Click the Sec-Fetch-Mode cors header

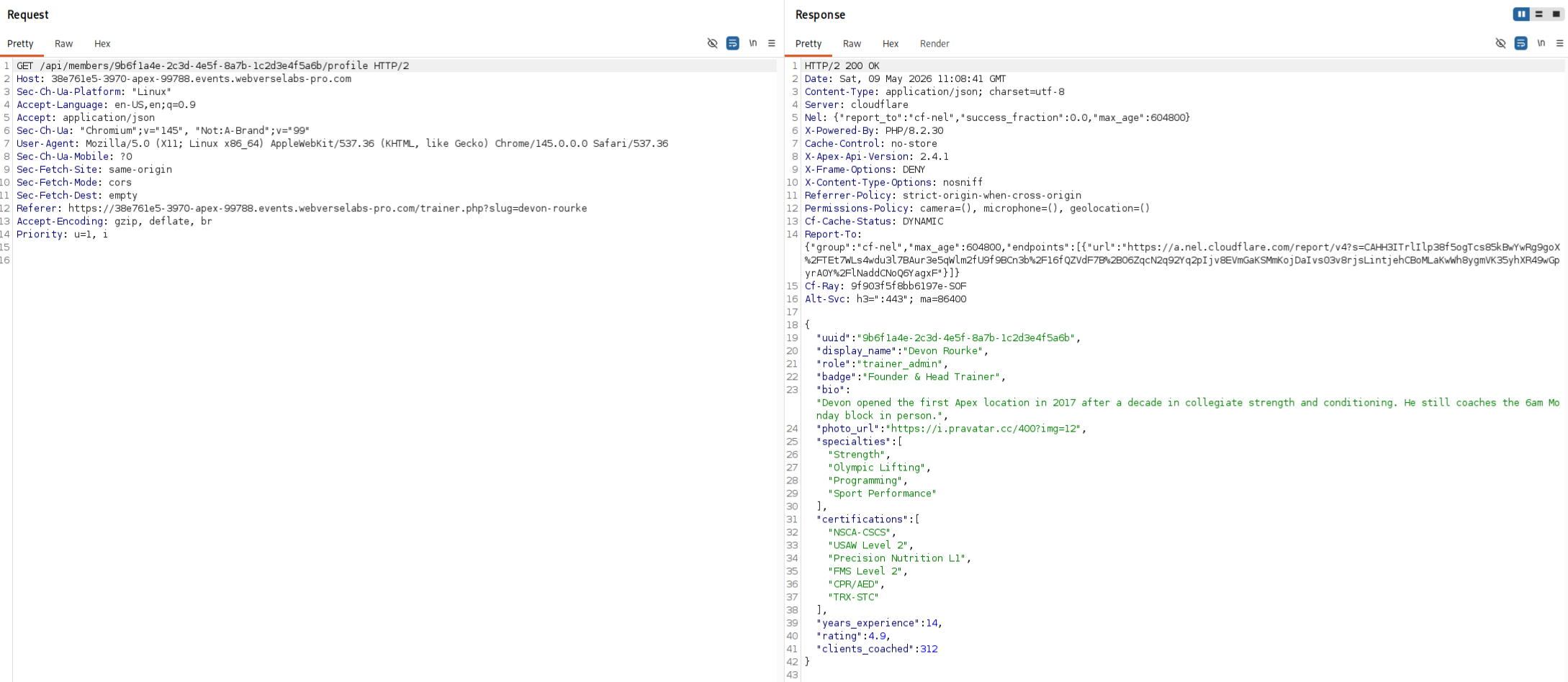[74, 182]
